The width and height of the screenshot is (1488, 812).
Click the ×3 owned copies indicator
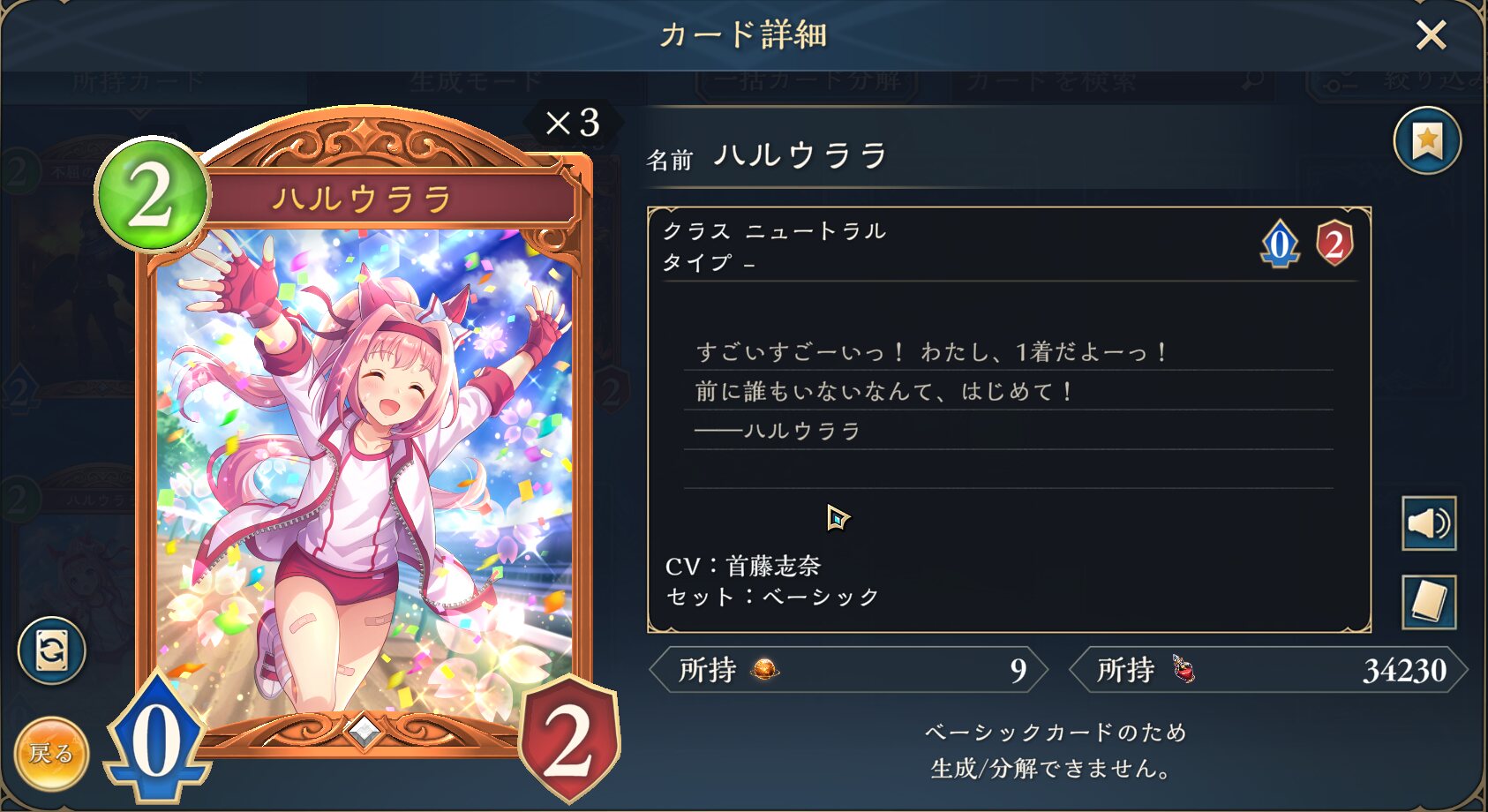coord(573,123)
